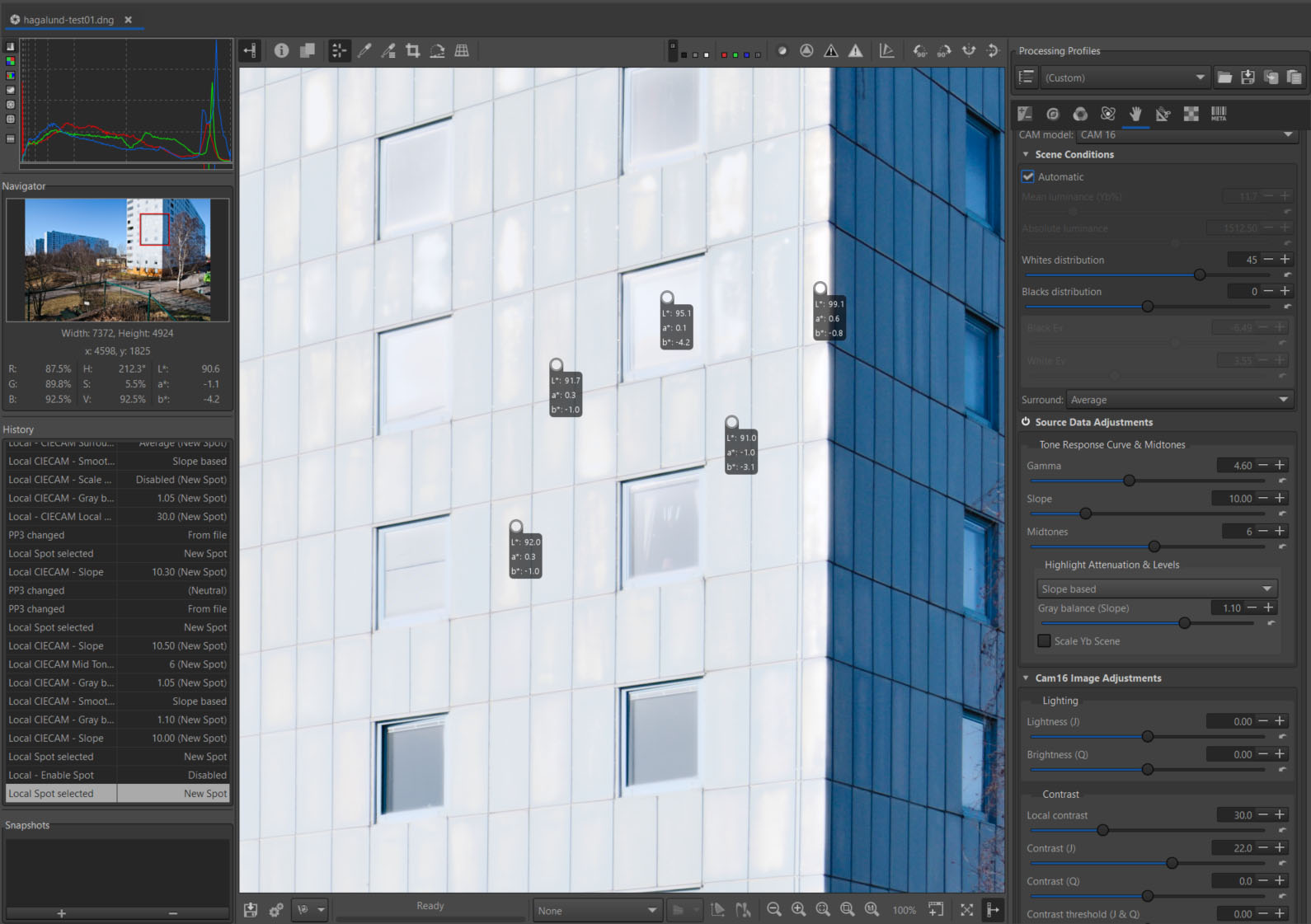Save the current image with bottom-left icon
Image resolution: width=1311 pixels, height=924 pixels.
point(251,910)
